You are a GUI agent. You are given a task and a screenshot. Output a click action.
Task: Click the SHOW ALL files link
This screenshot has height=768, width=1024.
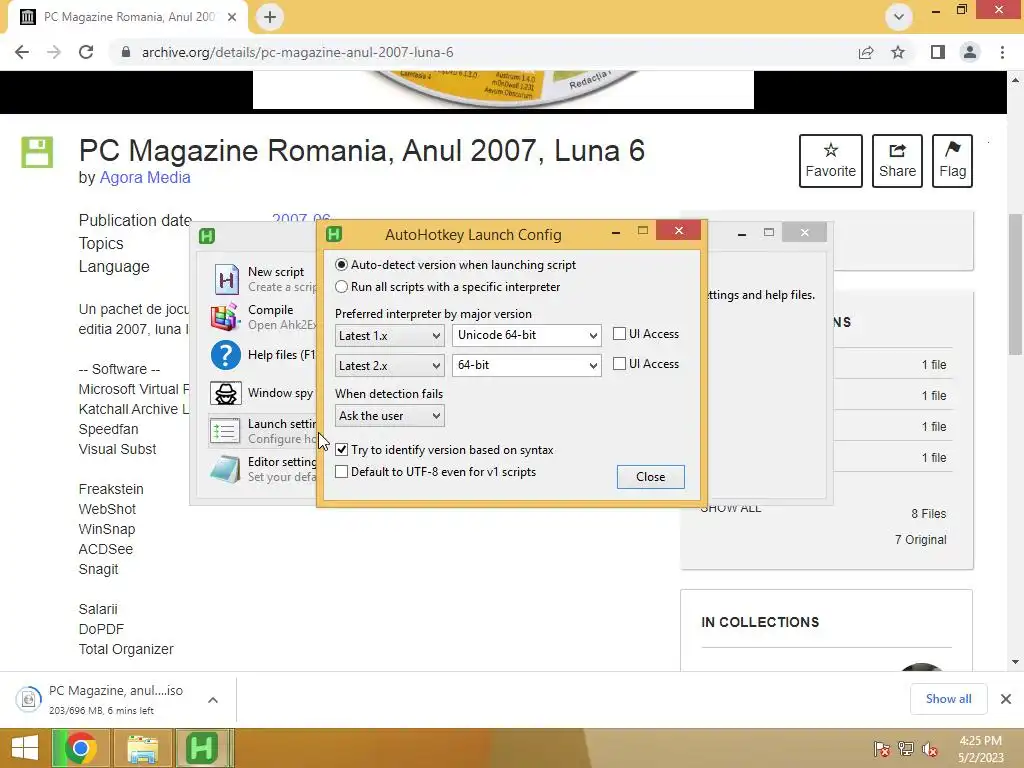(731, 508)
